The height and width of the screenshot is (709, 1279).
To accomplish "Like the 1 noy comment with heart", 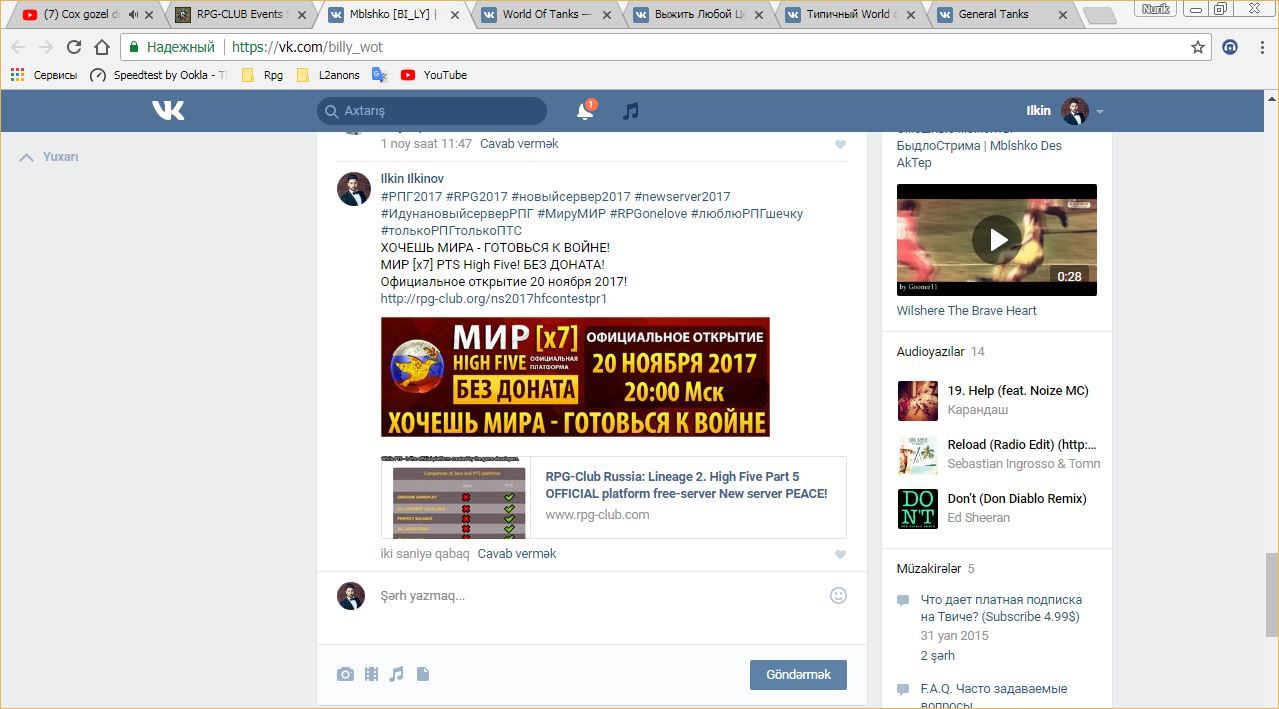I will [840, 145].
